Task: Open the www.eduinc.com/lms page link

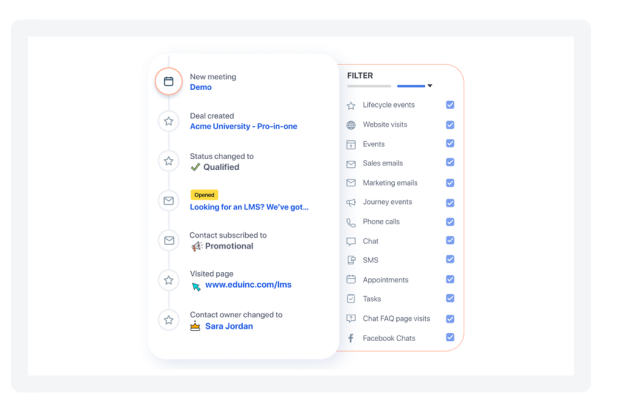Action: point(248,286)
